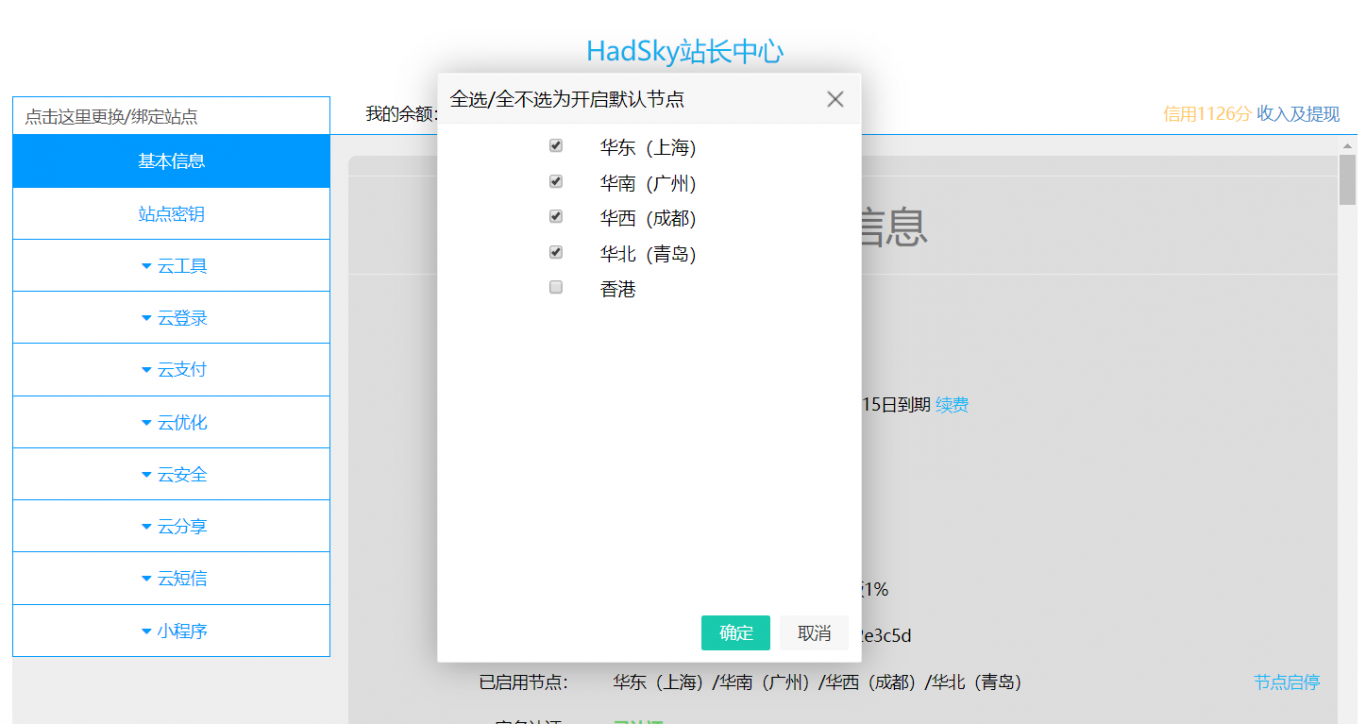Screen dimensions: 1366x724
Task: Click the 我的余额 label
Action: 401,114
